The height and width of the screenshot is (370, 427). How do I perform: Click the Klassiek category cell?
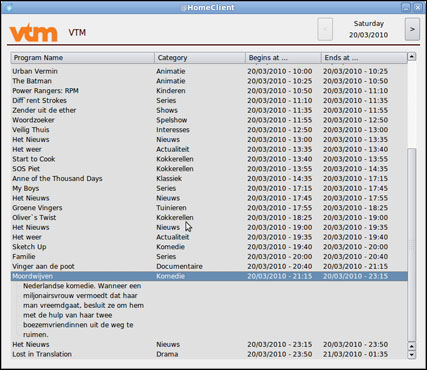(x=169, y=178)
